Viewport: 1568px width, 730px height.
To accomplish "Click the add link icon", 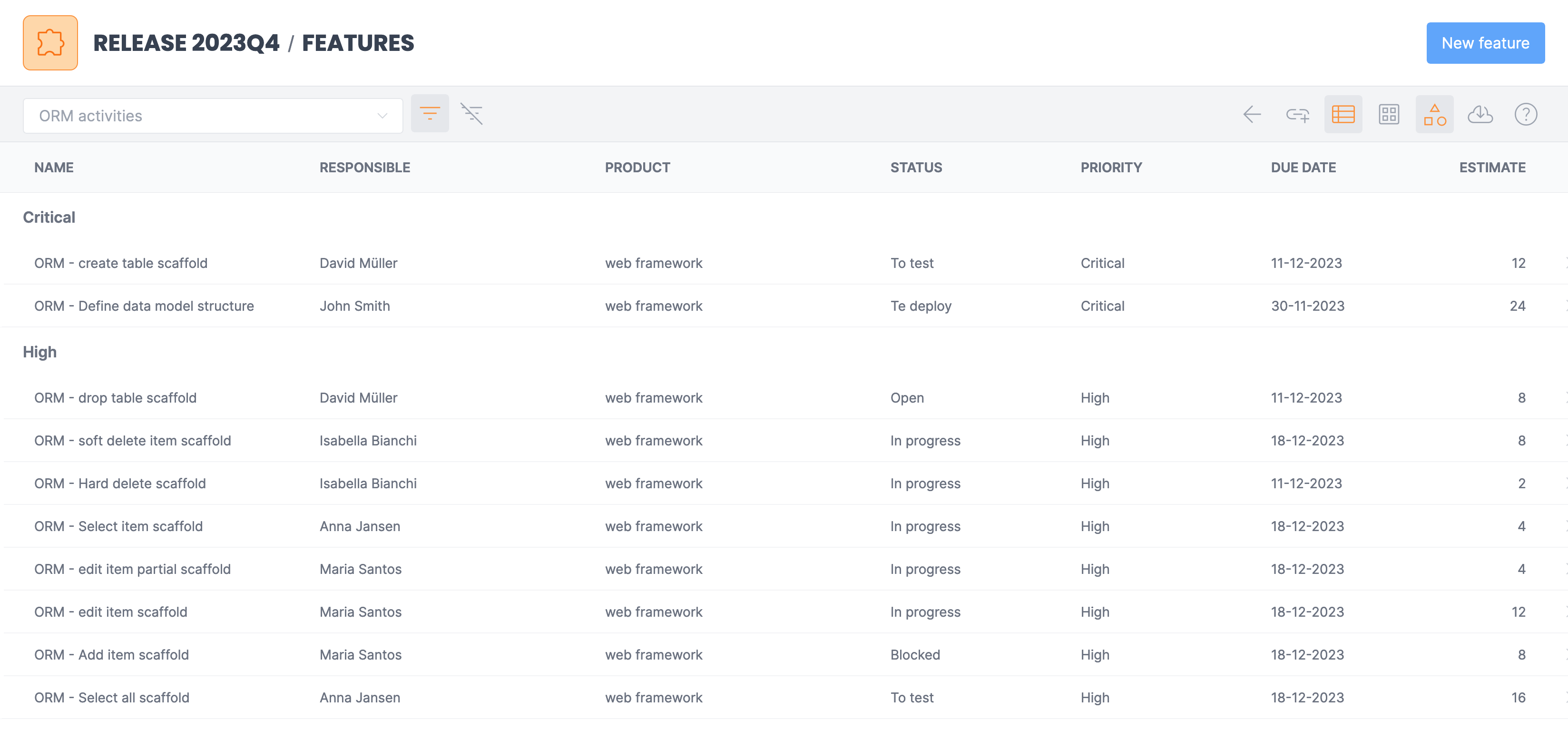I will [1297, 115].
